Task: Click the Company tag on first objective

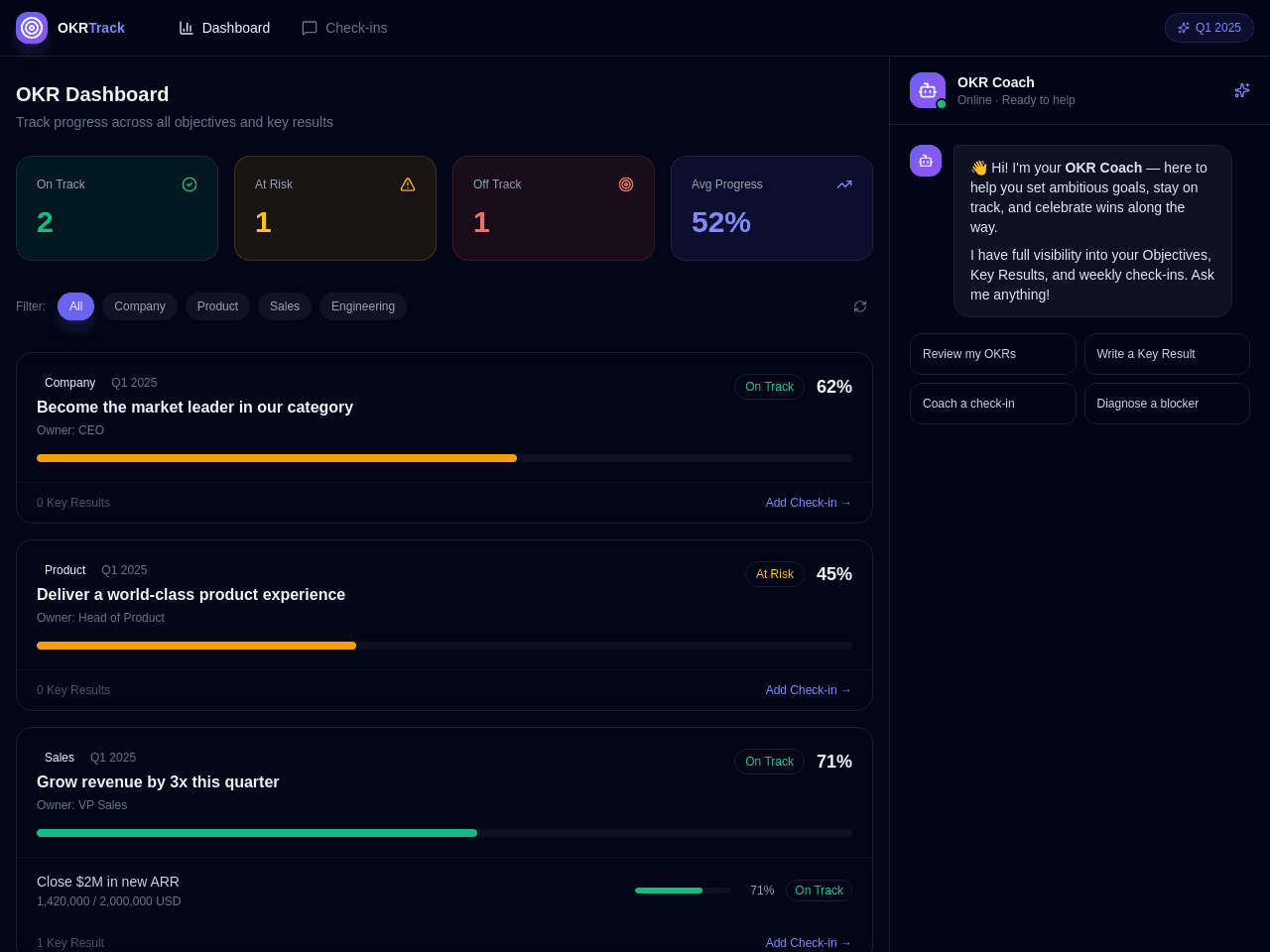Action: 69,383
